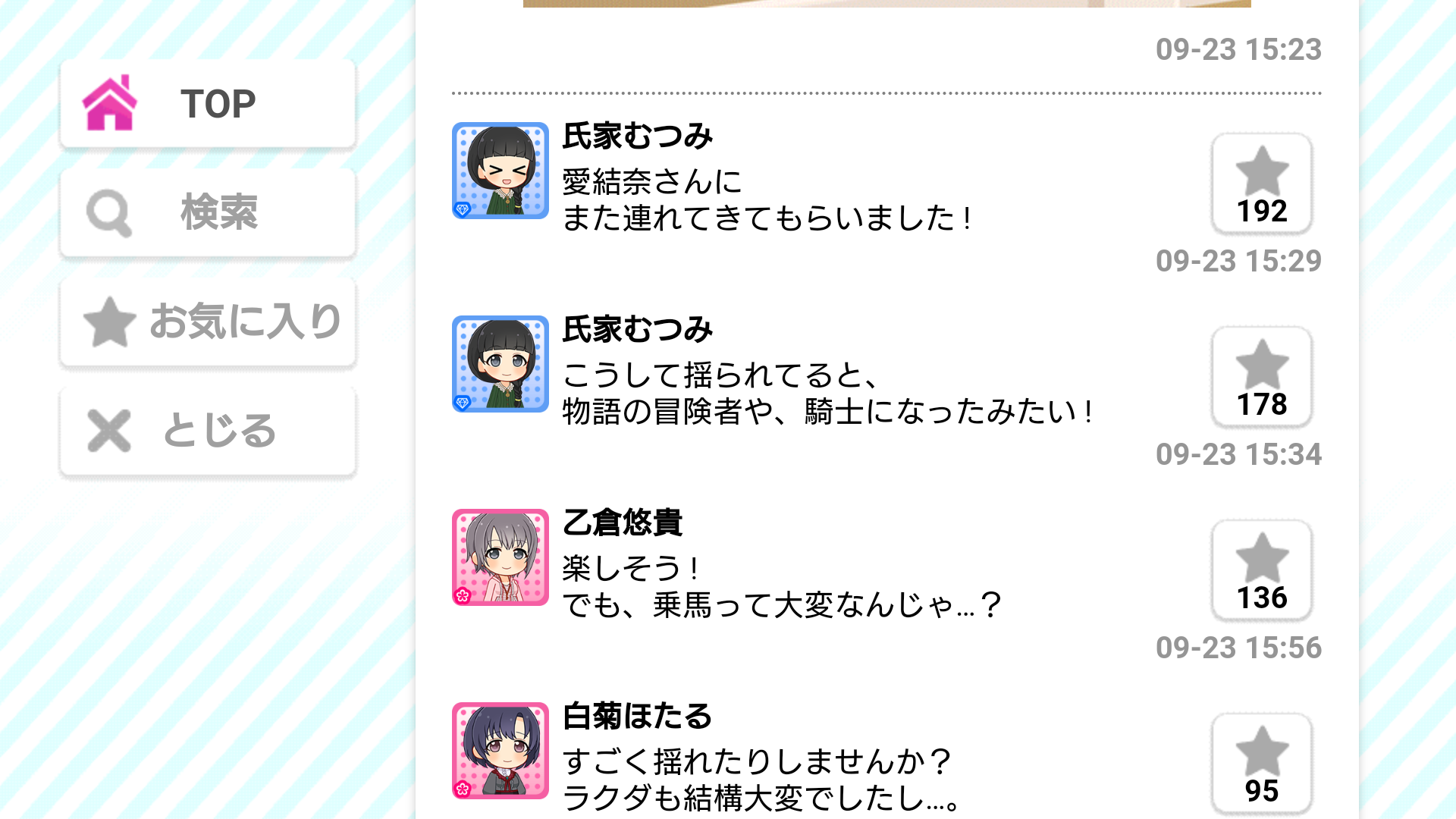The image size is (1456, 819).
Task: Open the 検索 search button
Action: pyautogui.click(x=208, y=212)
